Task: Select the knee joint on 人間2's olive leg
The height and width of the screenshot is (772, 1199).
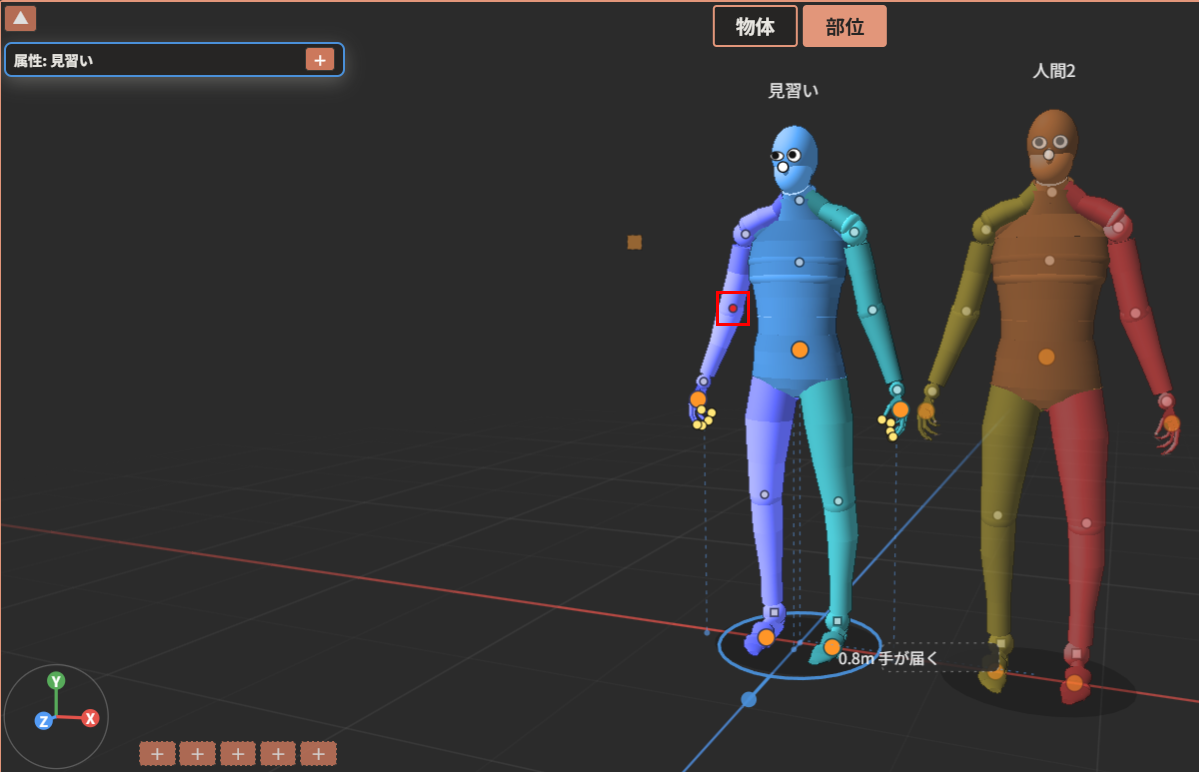Action: coord(997,516)
